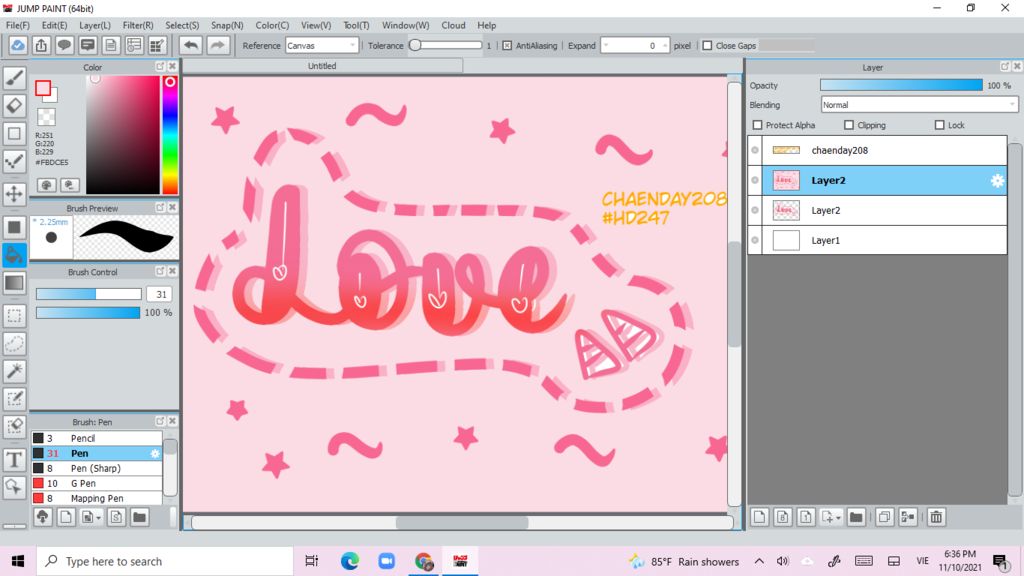The height and width of the screenshot is (576, 1024).
Task: Switch to the Untitled canvas tab
Action: [323, 66]
